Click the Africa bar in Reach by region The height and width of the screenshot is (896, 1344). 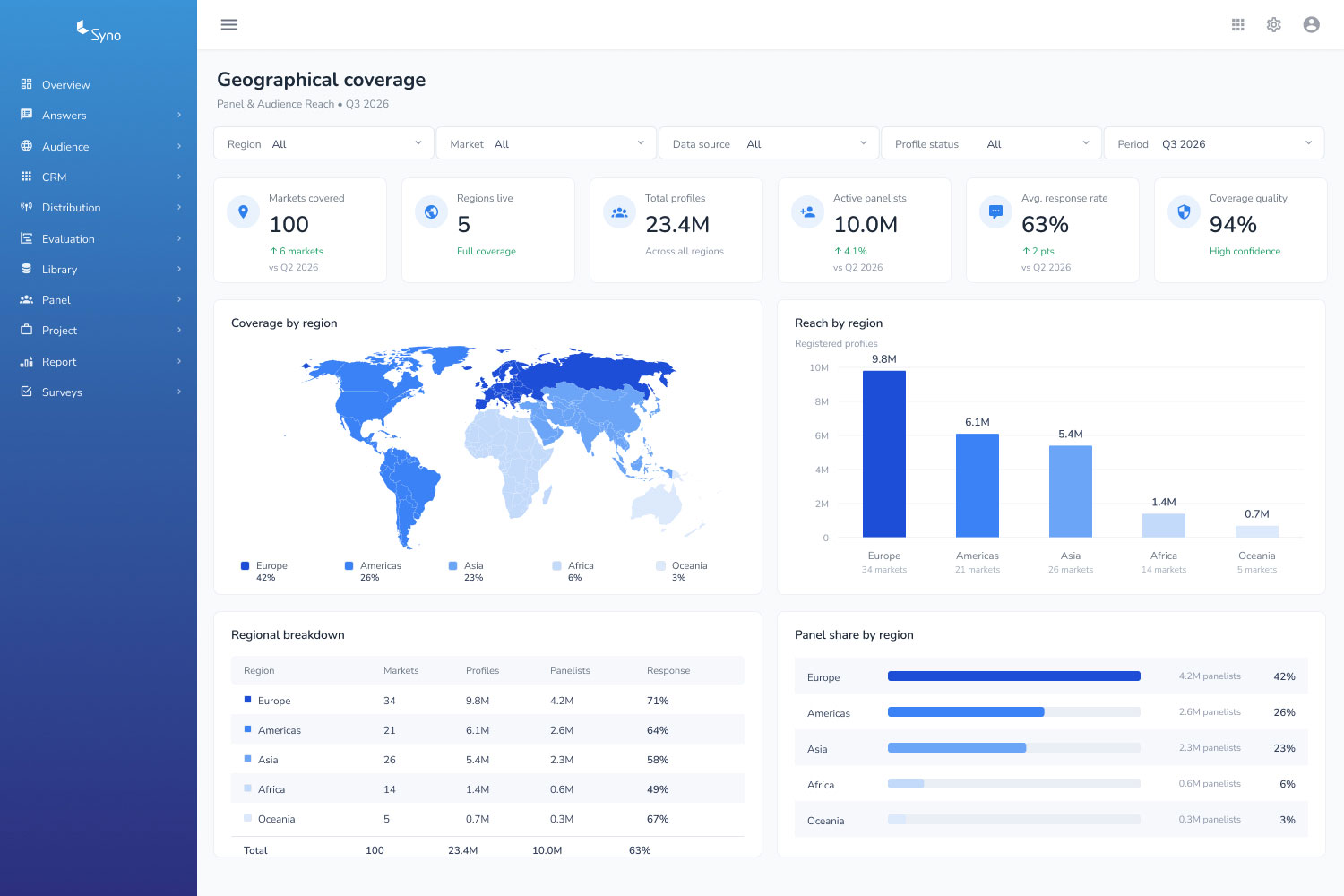click(x=1164, y=526)
